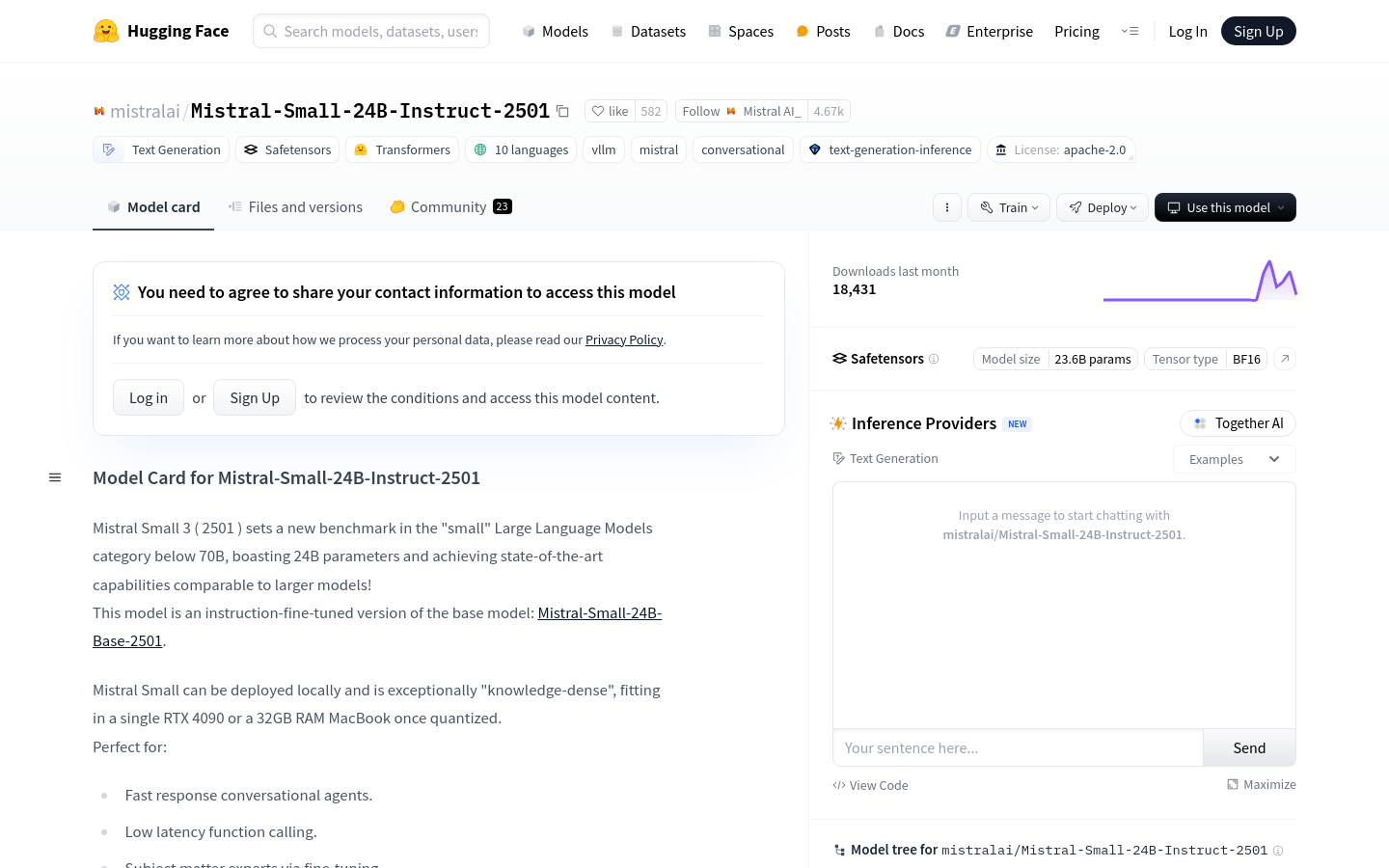The image size is (1389, 868).
Task: Click the mistralai organization name
Action: point(145,111)
